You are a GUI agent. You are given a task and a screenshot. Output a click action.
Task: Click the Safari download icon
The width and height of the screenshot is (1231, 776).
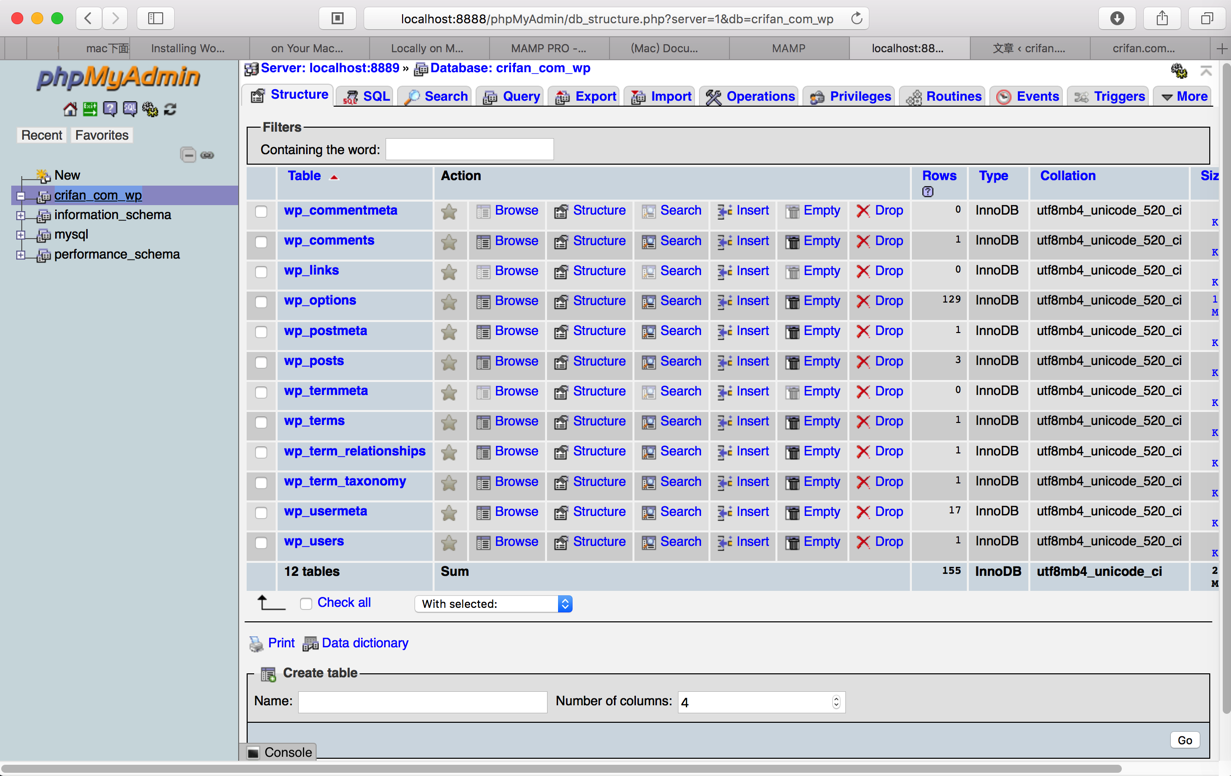pos(1117,18)
